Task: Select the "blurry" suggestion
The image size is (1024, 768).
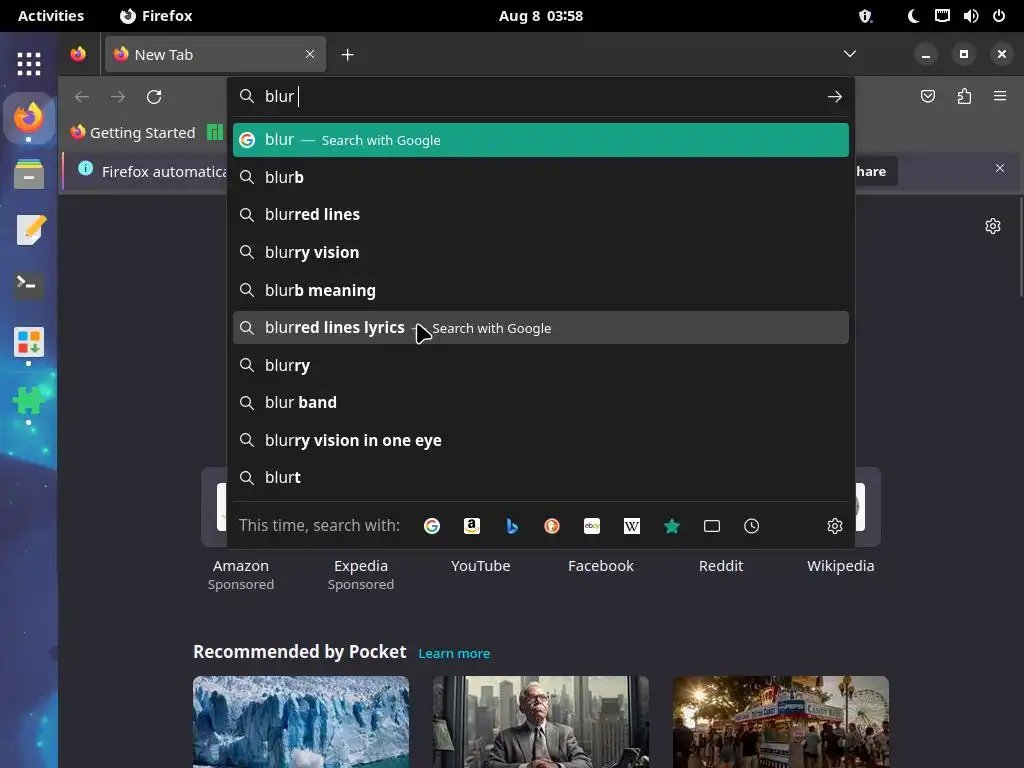Action: 541,365
